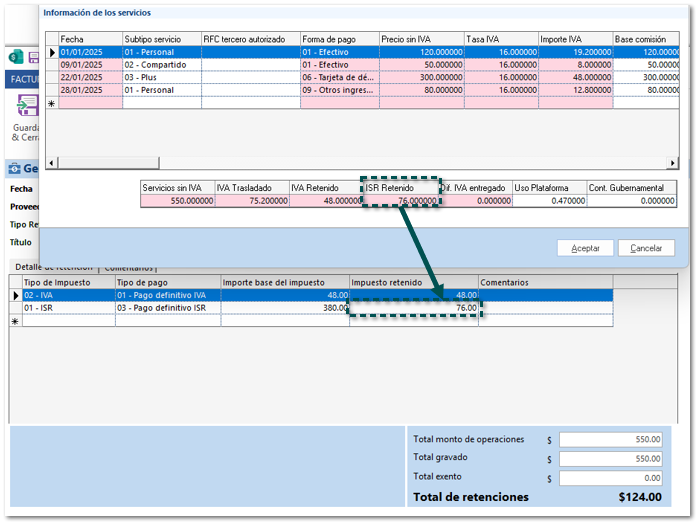Open Forma de pago cell showing Tarjeta de débito
Screen dimensions: 699x525
pos(340,77)
